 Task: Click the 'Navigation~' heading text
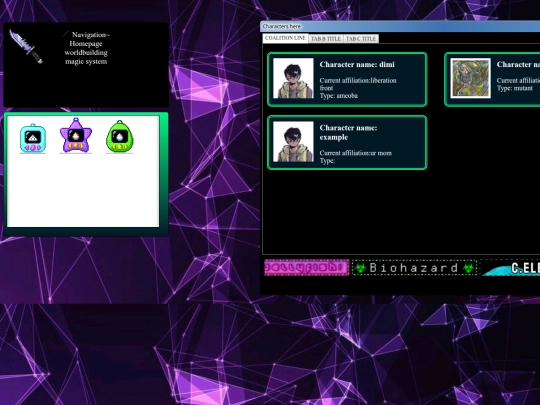point(91,35)
